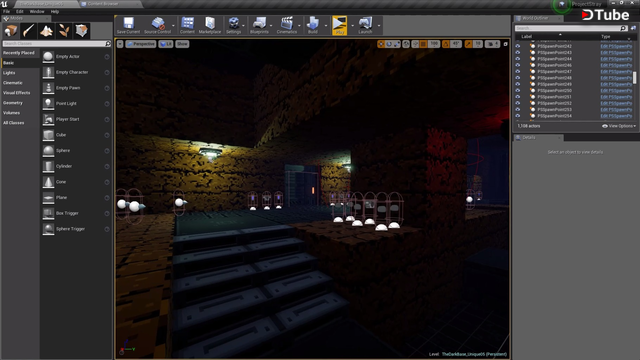Click the Edit PSSpawnPoint link for PSSpawnPoint249

(616, 84)
